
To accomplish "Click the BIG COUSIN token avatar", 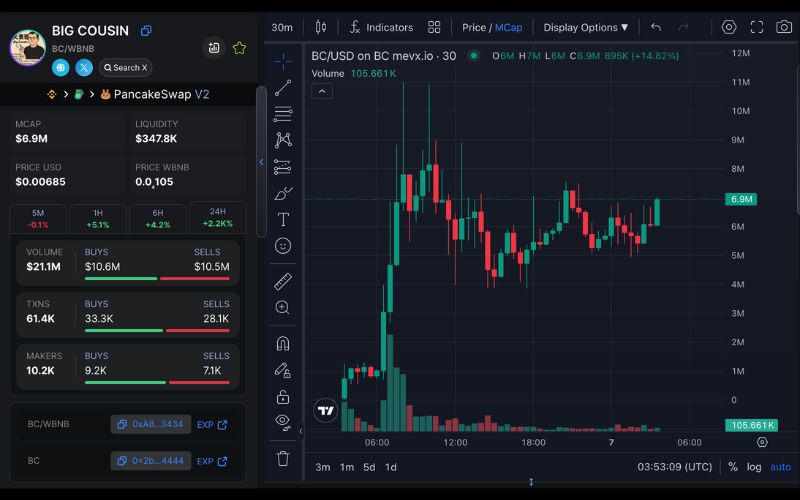I will (28, 48).
